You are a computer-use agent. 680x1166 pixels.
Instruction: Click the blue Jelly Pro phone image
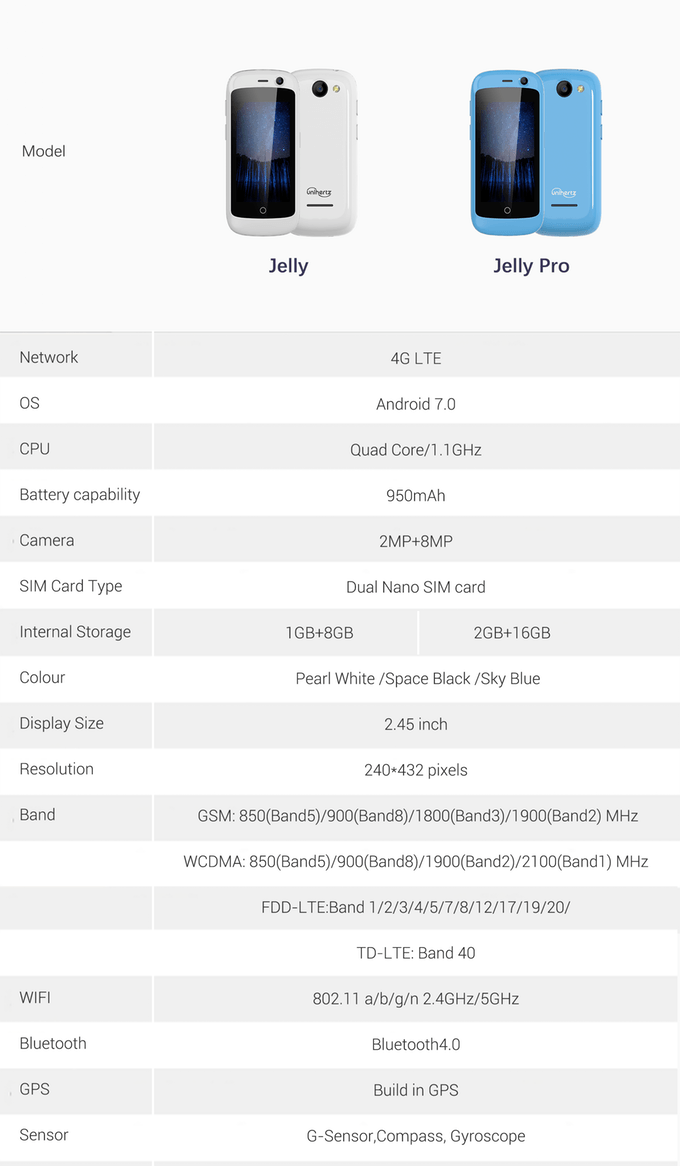(x=534, y=152)
